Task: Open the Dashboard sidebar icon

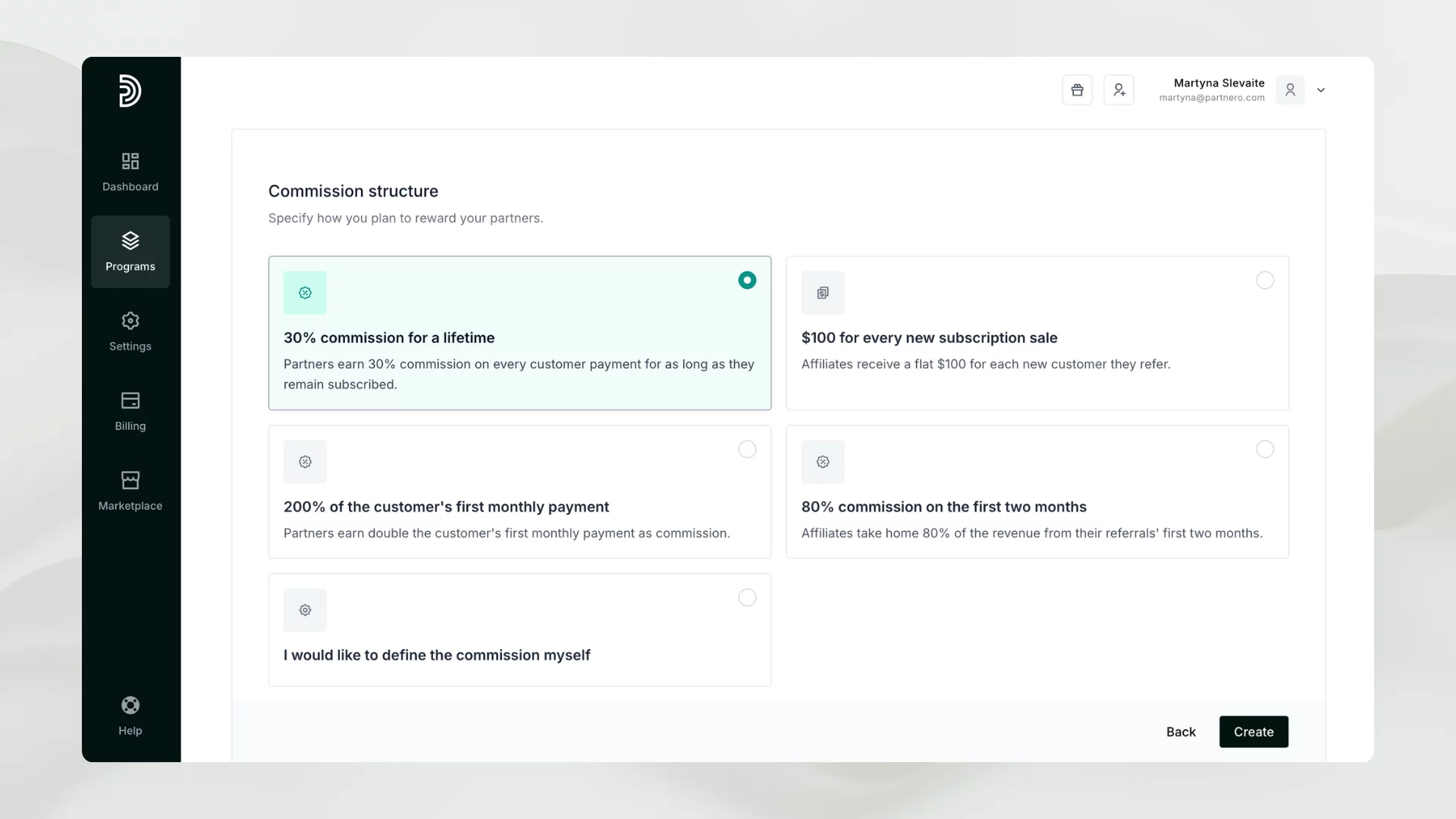Action: pyautogui.click(x=130, y=162)
